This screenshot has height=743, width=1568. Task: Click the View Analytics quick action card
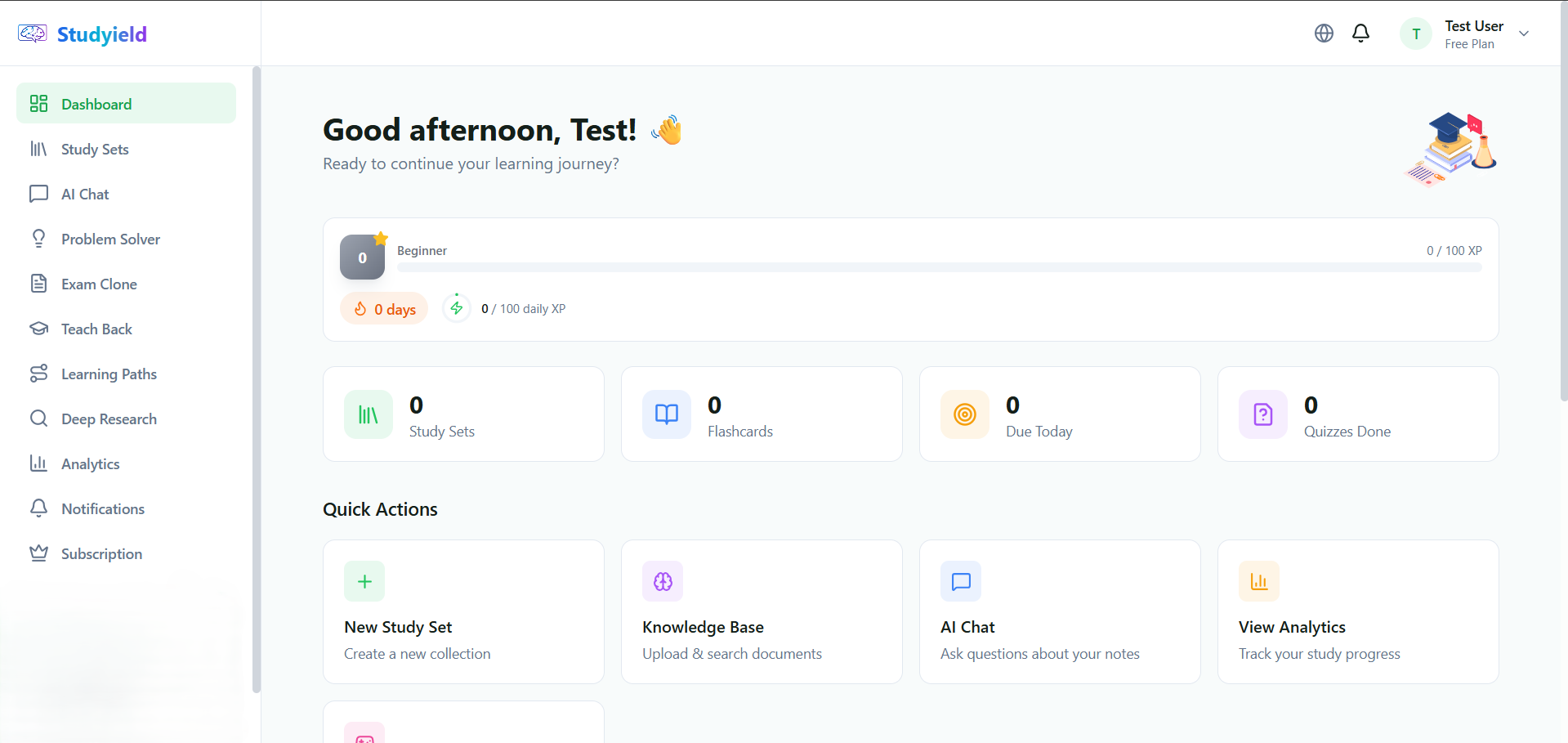[1357, 611]
